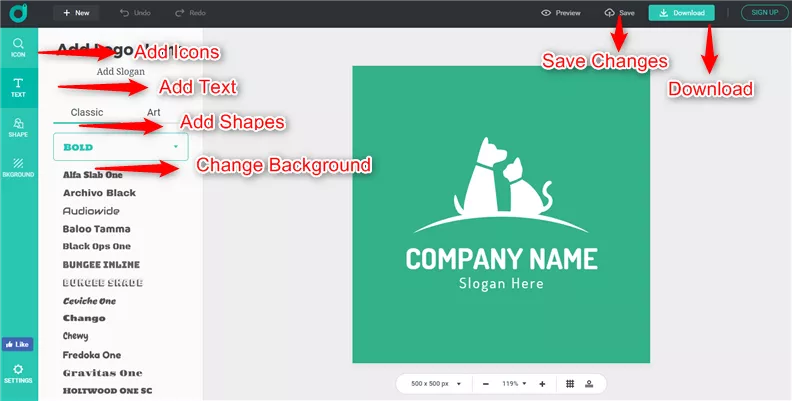Choose the Alfa Slab One font
The image size is (792, 401).
(92, 175)
